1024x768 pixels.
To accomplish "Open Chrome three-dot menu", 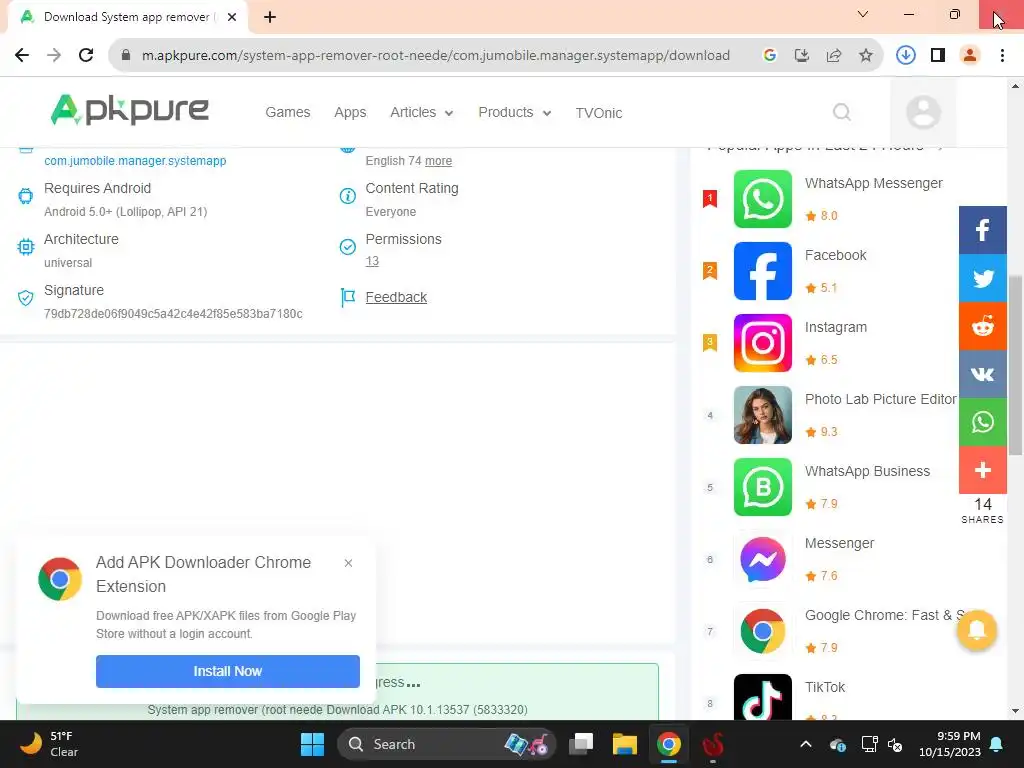I will pos(1002,56).
